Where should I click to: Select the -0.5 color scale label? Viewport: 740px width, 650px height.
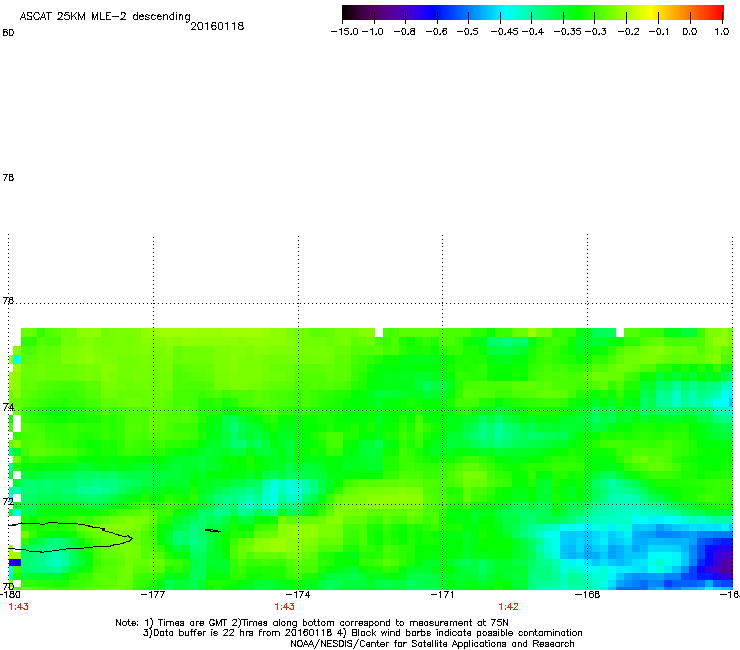(468, 32)
